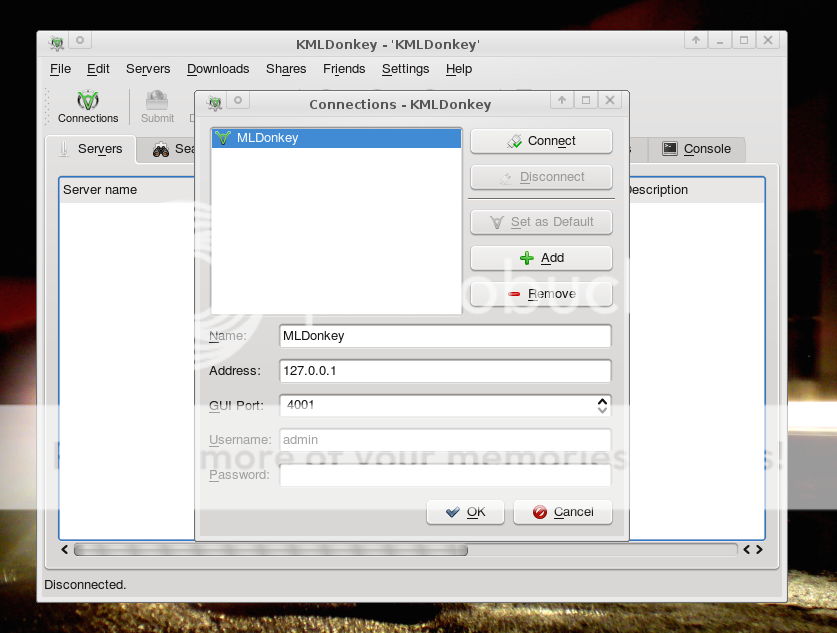Sort by Server name column header

(127, 189)
